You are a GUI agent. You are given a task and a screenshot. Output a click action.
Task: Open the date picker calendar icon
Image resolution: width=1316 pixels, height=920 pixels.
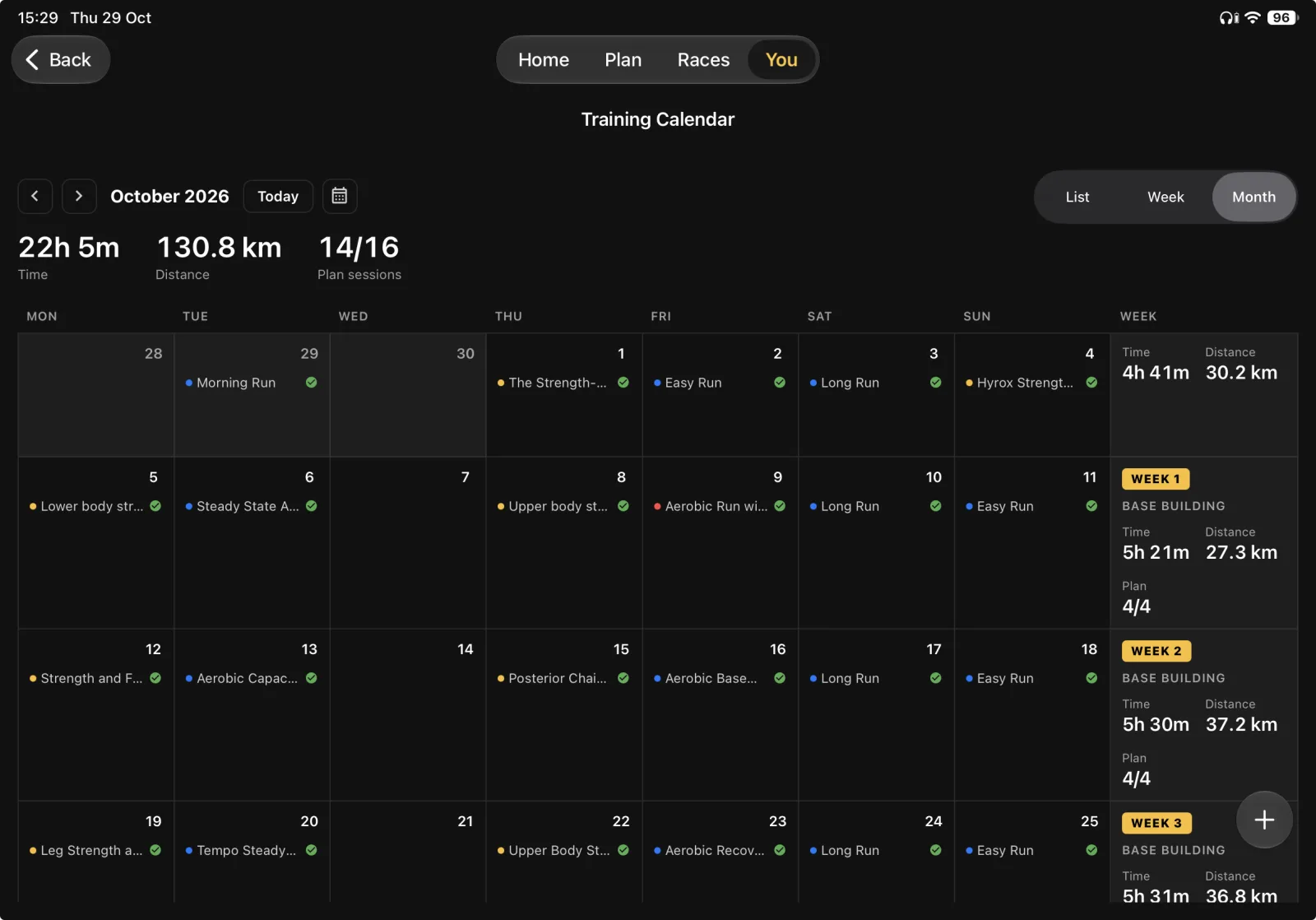[x=339, y=196]
